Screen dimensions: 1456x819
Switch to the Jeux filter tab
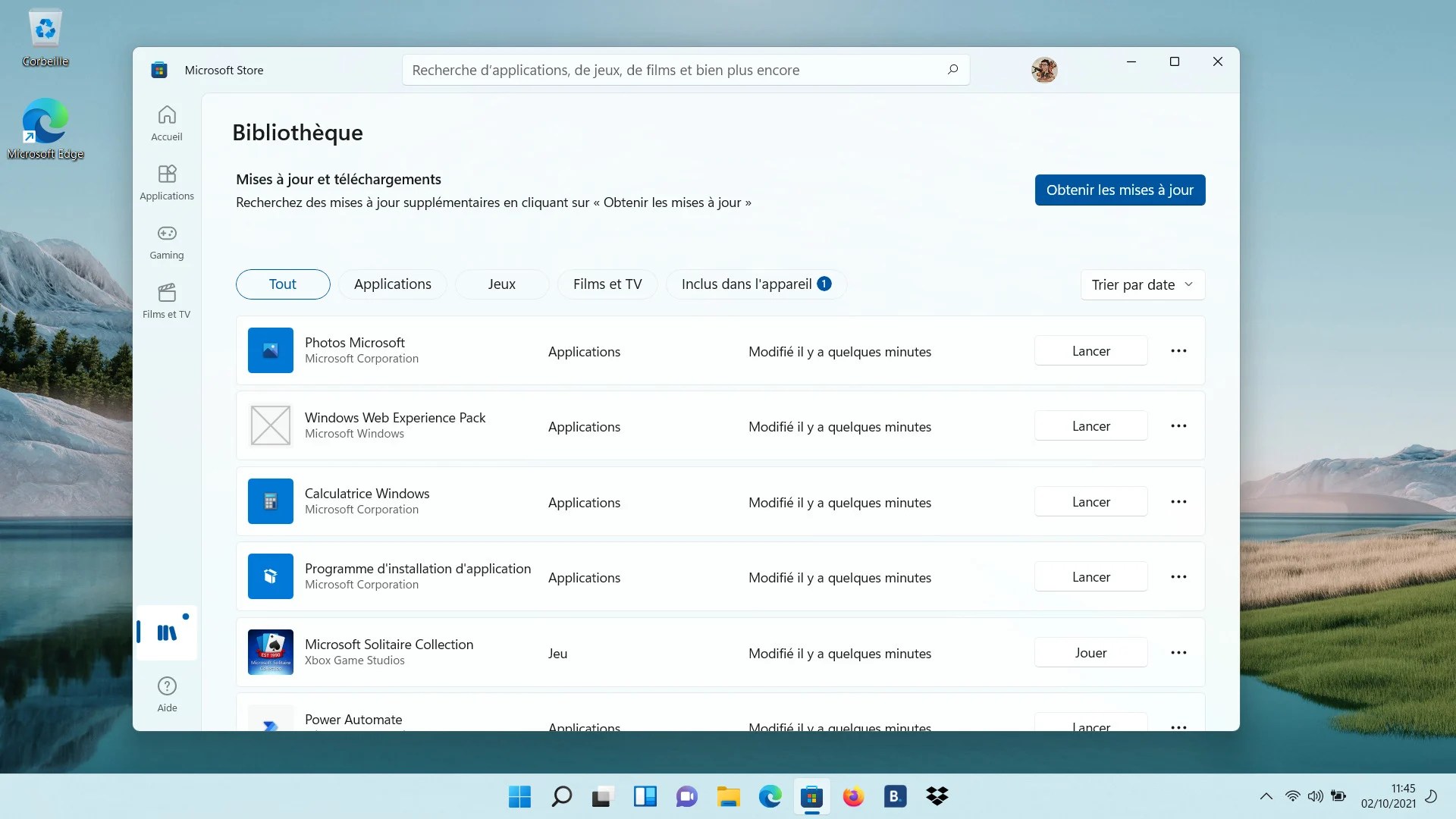point(501,284)
